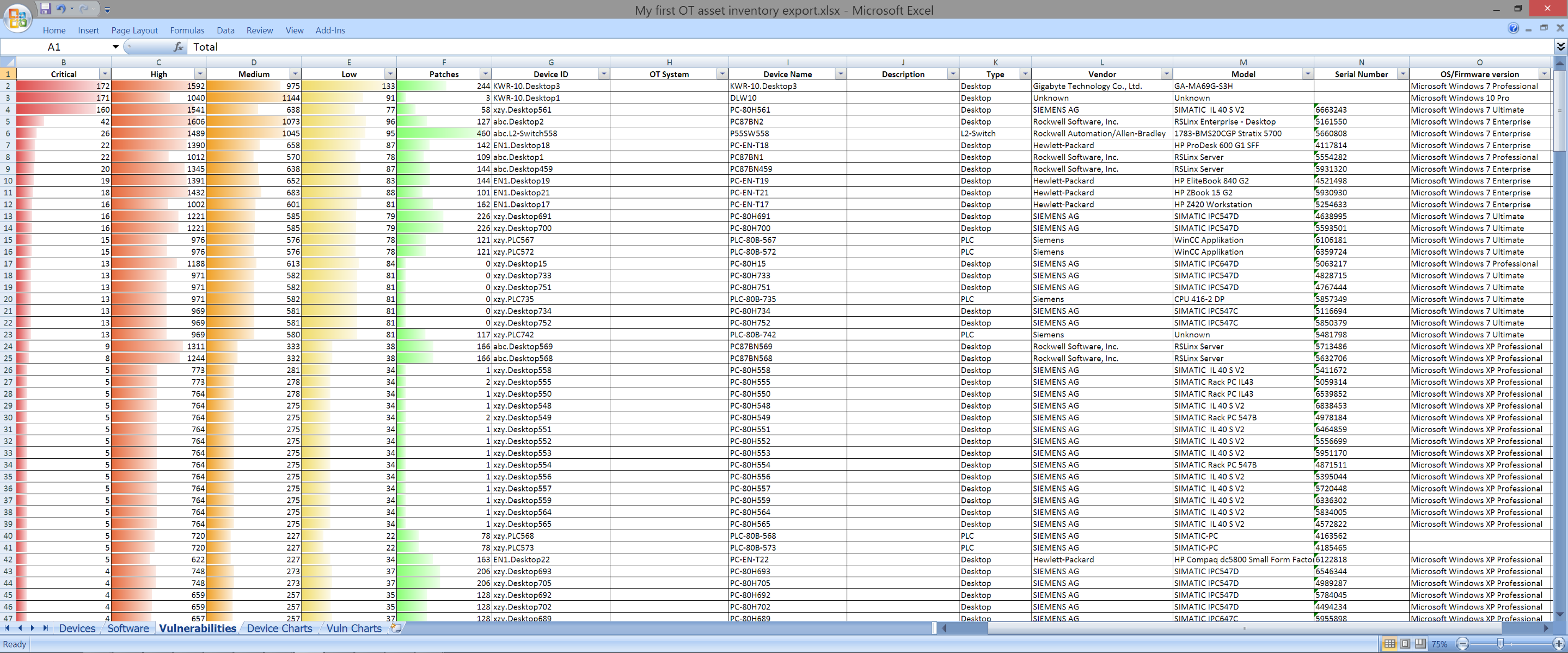Jump to the last sheet tab

tap(45, 628)
